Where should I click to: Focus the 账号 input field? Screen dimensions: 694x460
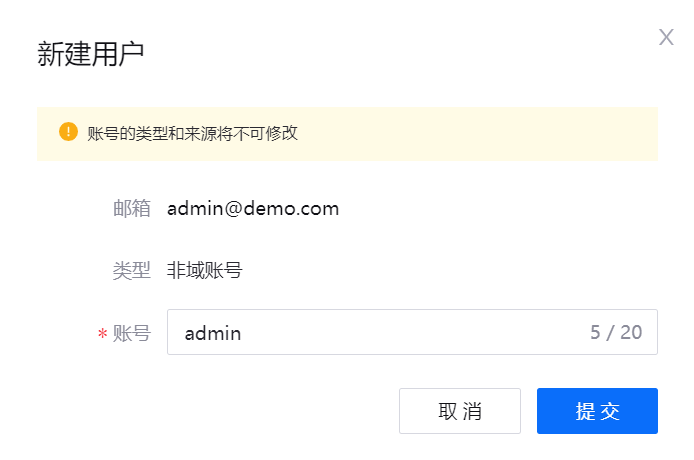pos(412,332)
